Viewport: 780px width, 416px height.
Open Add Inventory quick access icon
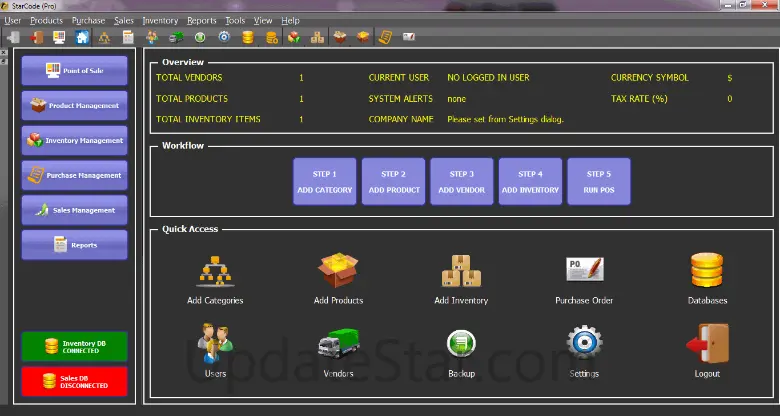tap(461, 270)
